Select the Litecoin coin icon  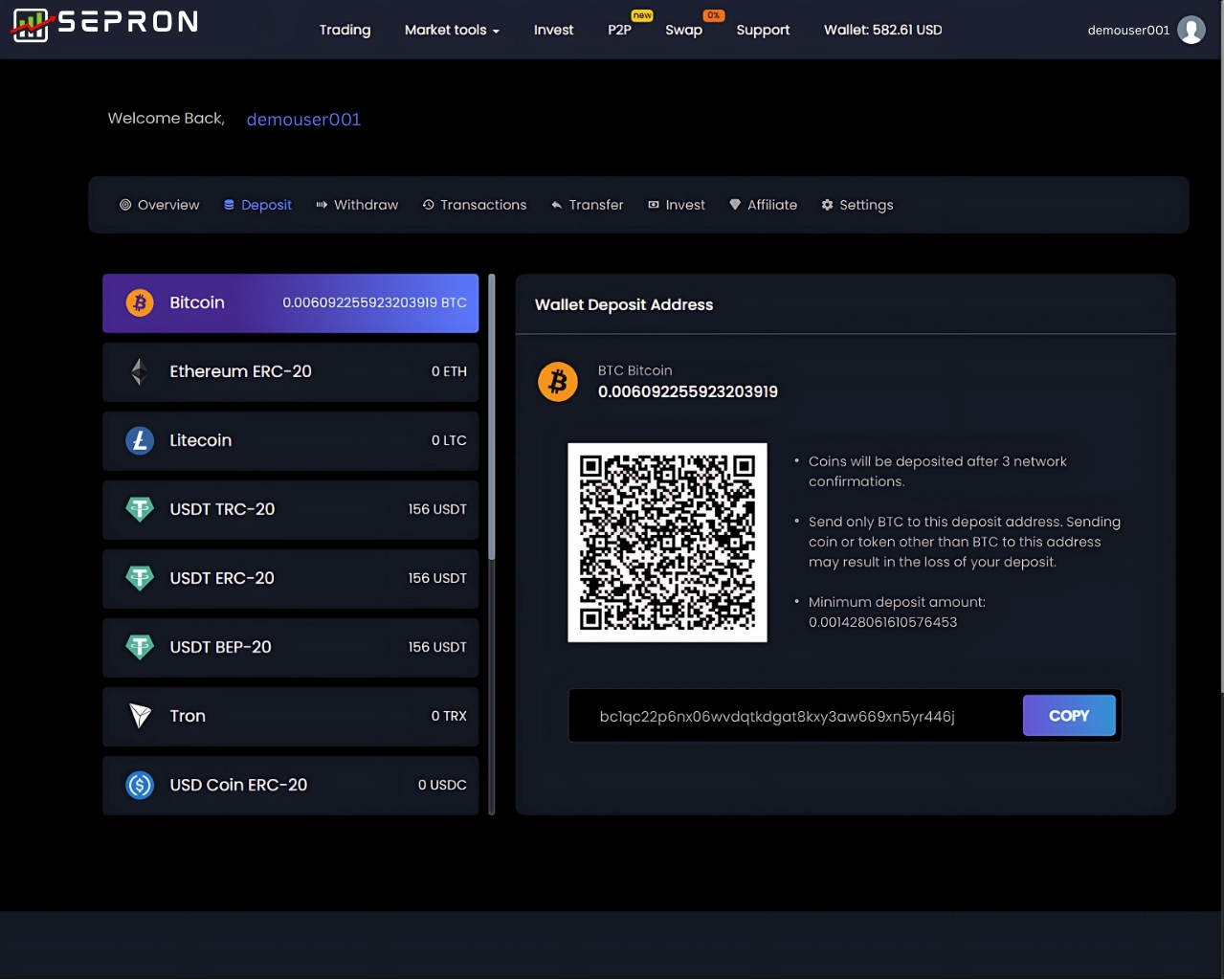click(x=140, y=441)
